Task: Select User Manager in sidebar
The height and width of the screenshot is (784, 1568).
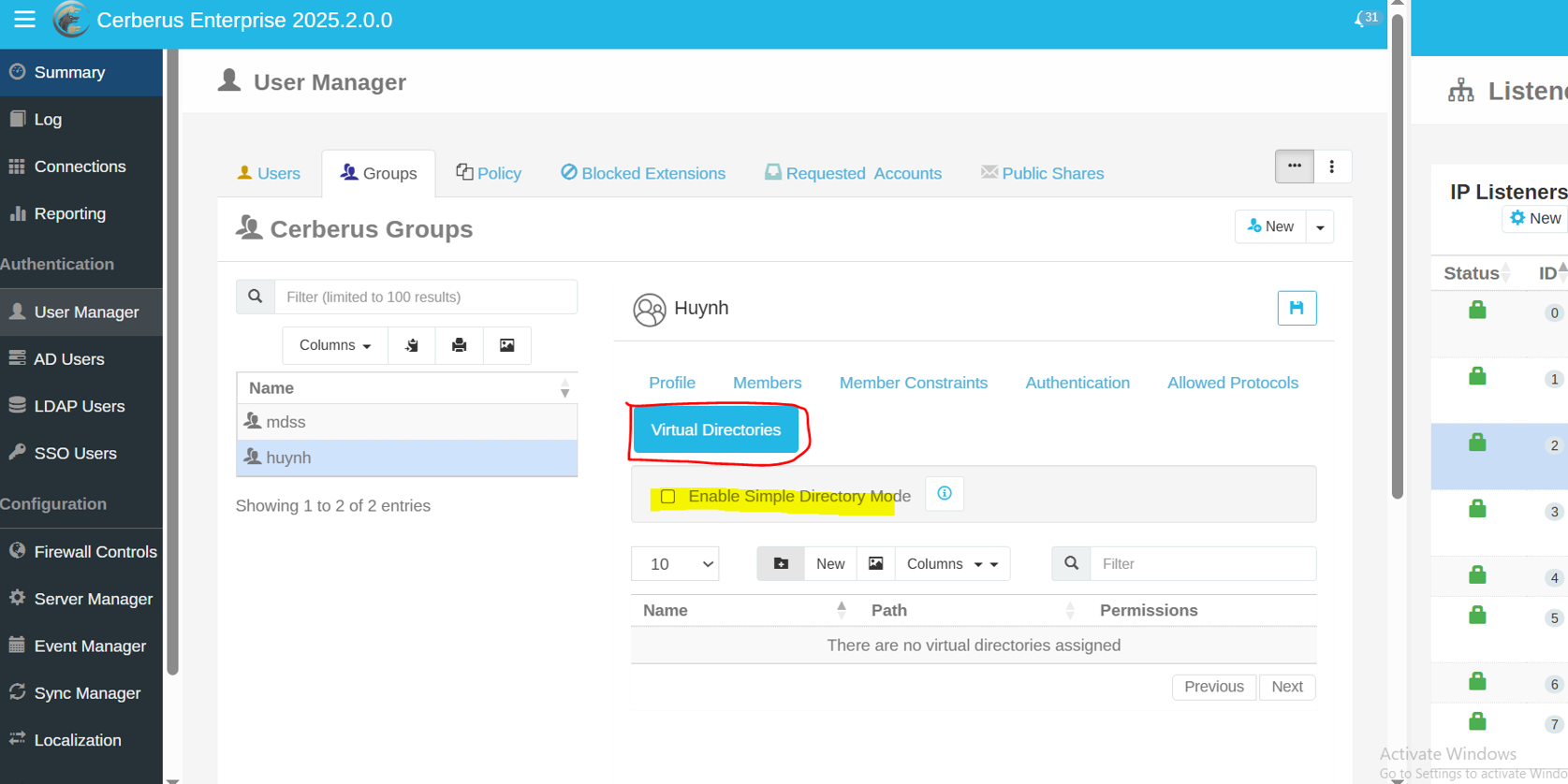Action: (x=81, y=312)
